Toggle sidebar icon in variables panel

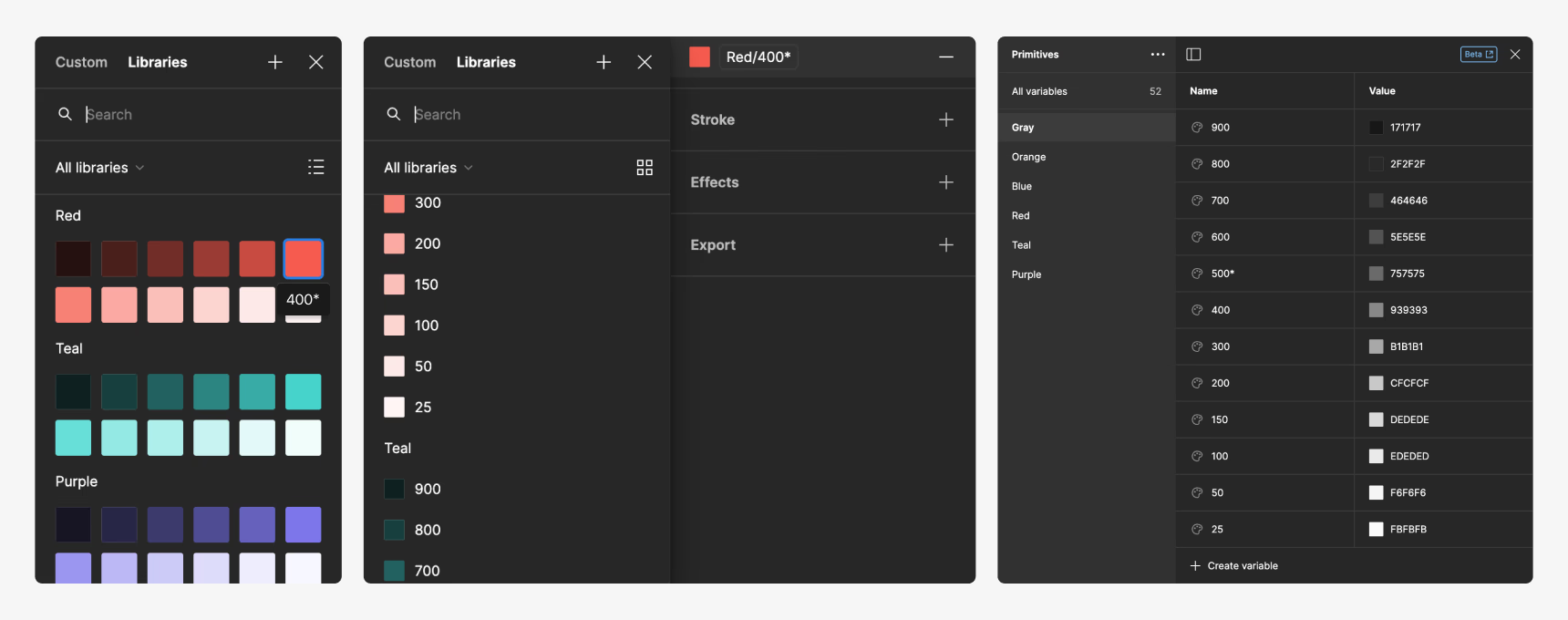[x=1193, y=55]
